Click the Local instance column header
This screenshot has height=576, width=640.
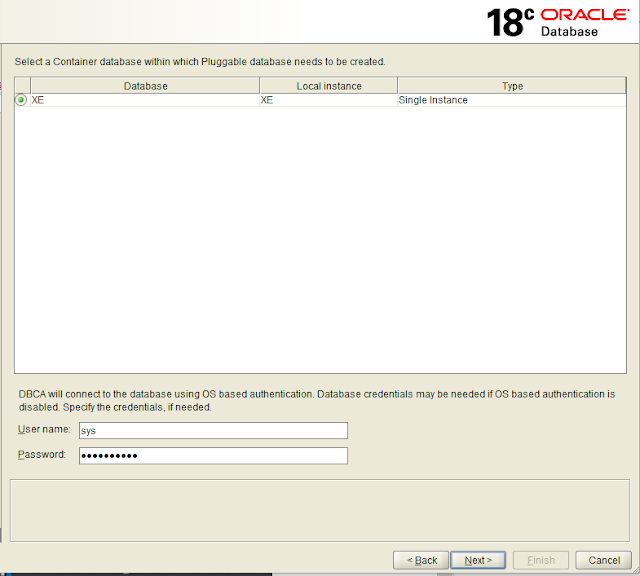(329, 86)
